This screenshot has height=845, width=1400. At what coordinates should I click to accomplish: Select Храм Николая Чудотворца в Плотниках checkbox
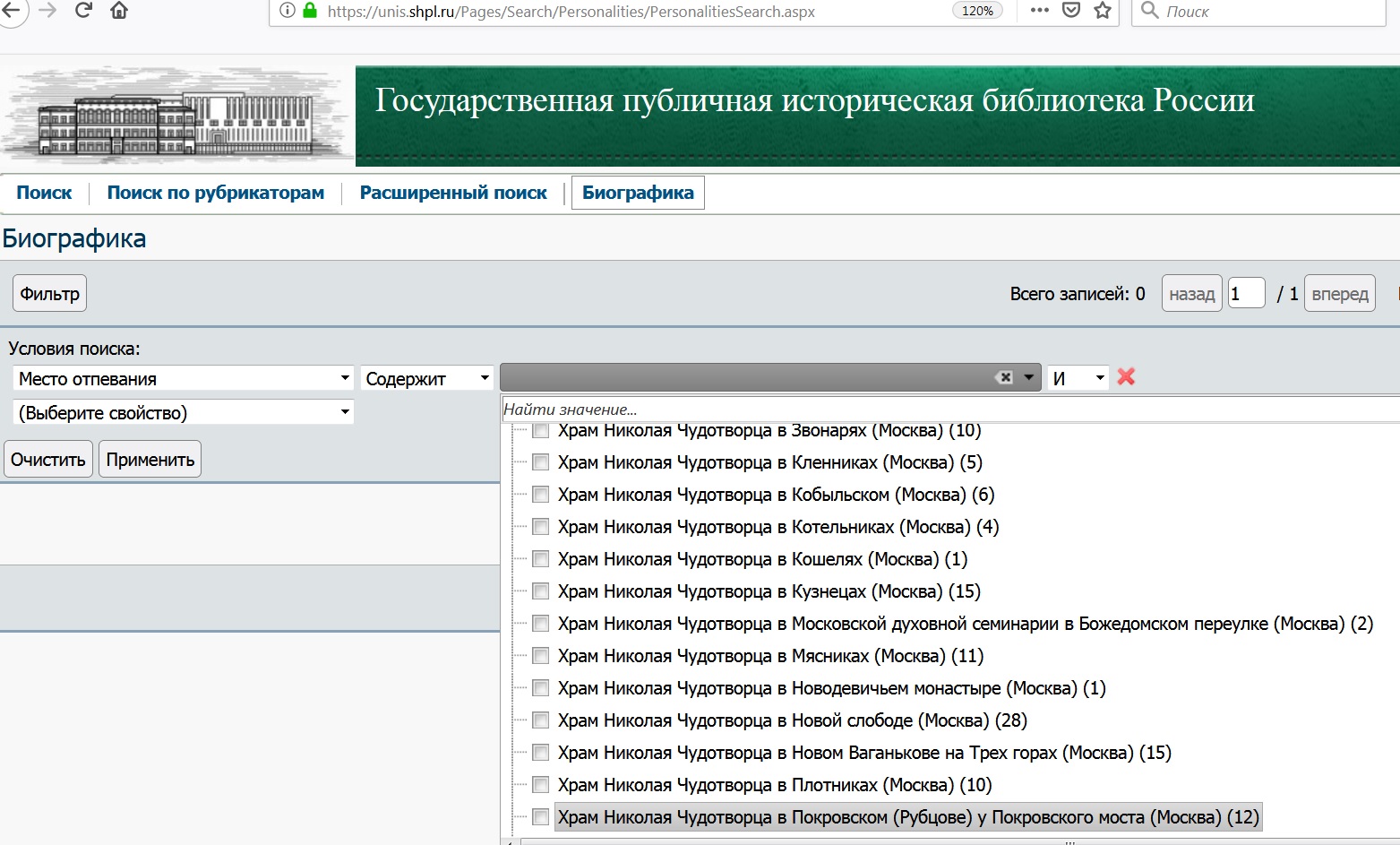click(x=541, y=785)
